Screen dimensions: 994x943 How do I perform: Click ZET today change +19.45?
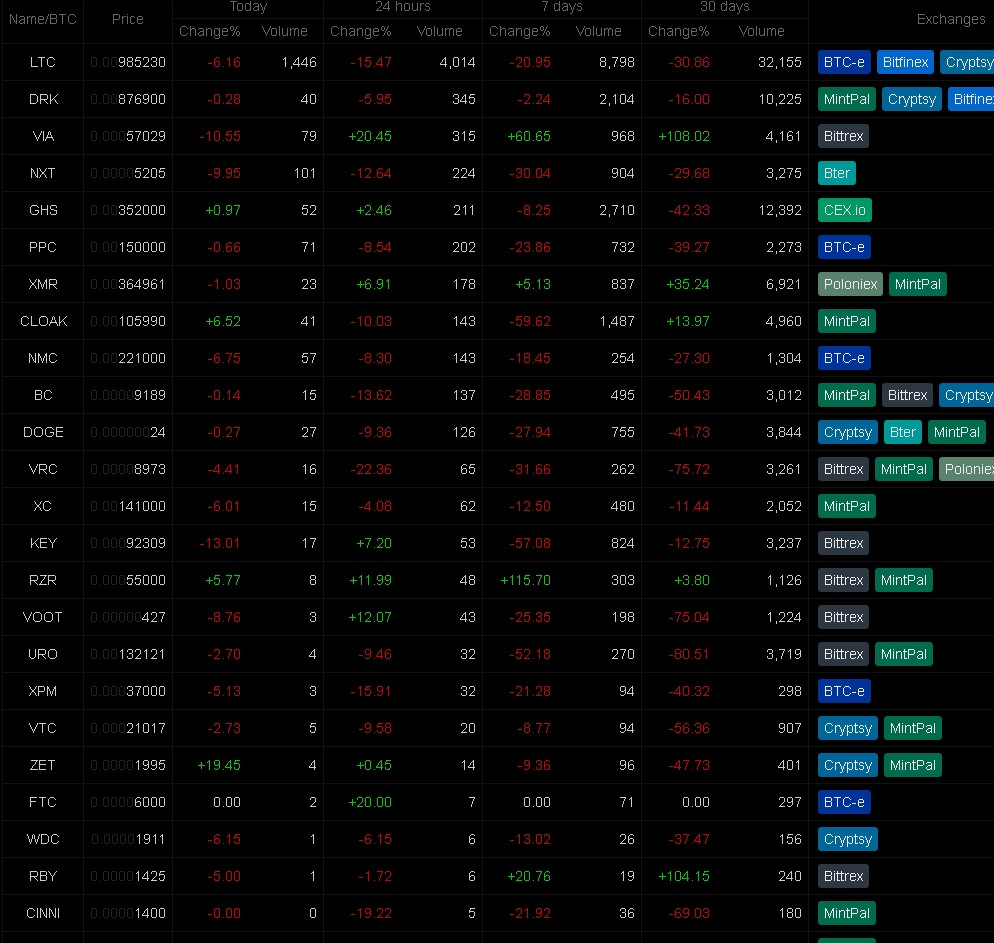coord(219,765)
